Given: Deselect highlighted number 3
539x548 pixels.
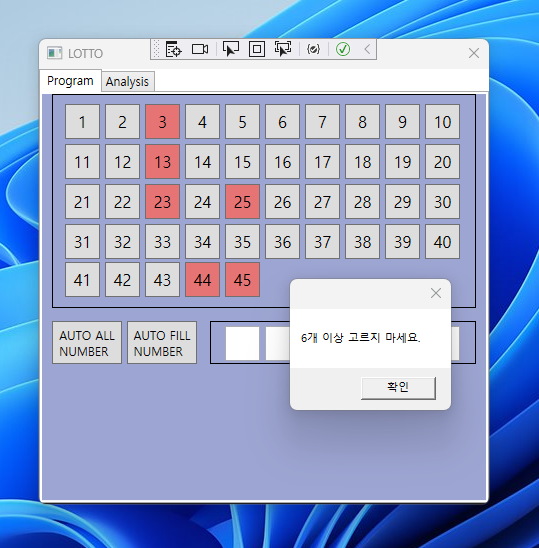Looking at the screenshot, I should pyautogui.click(x=163, y=122).
